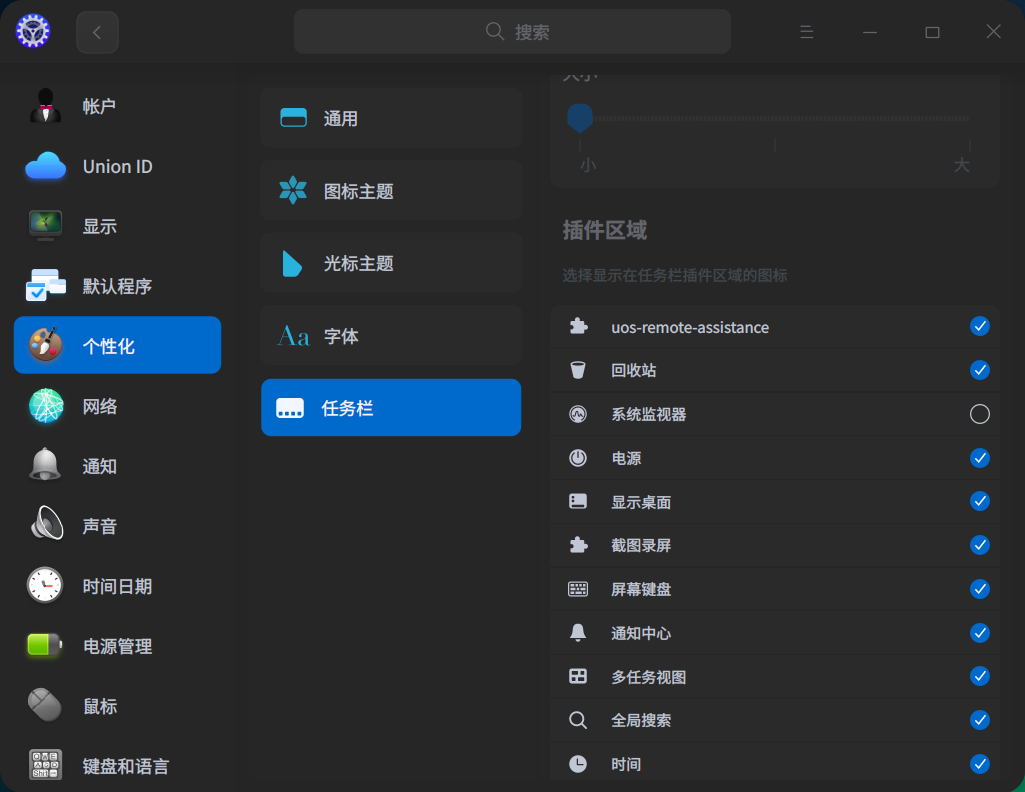Toggle Screenshot Recording (截图录屏) checkbox
The image size is (1025, 792).
(979, 544)
